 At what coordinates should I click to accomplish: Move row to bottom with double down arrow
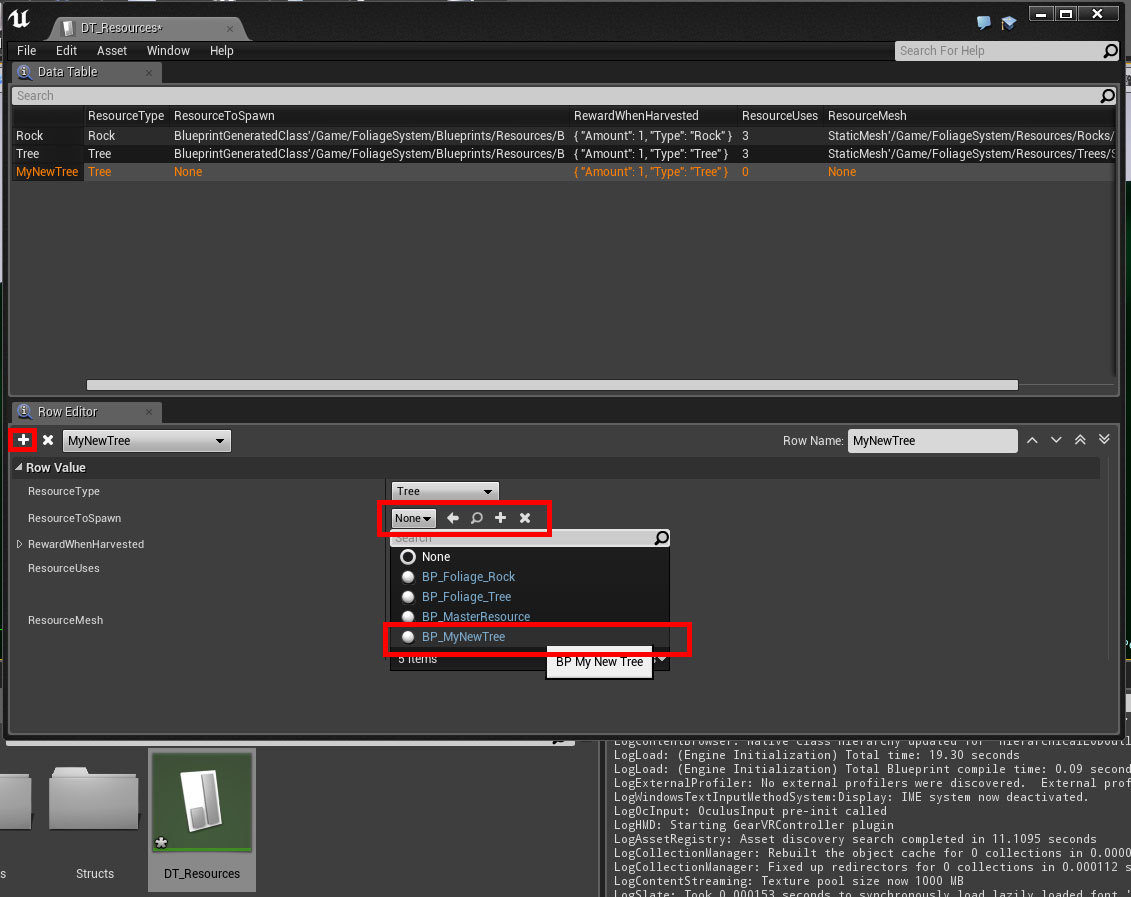(1104, 440)
